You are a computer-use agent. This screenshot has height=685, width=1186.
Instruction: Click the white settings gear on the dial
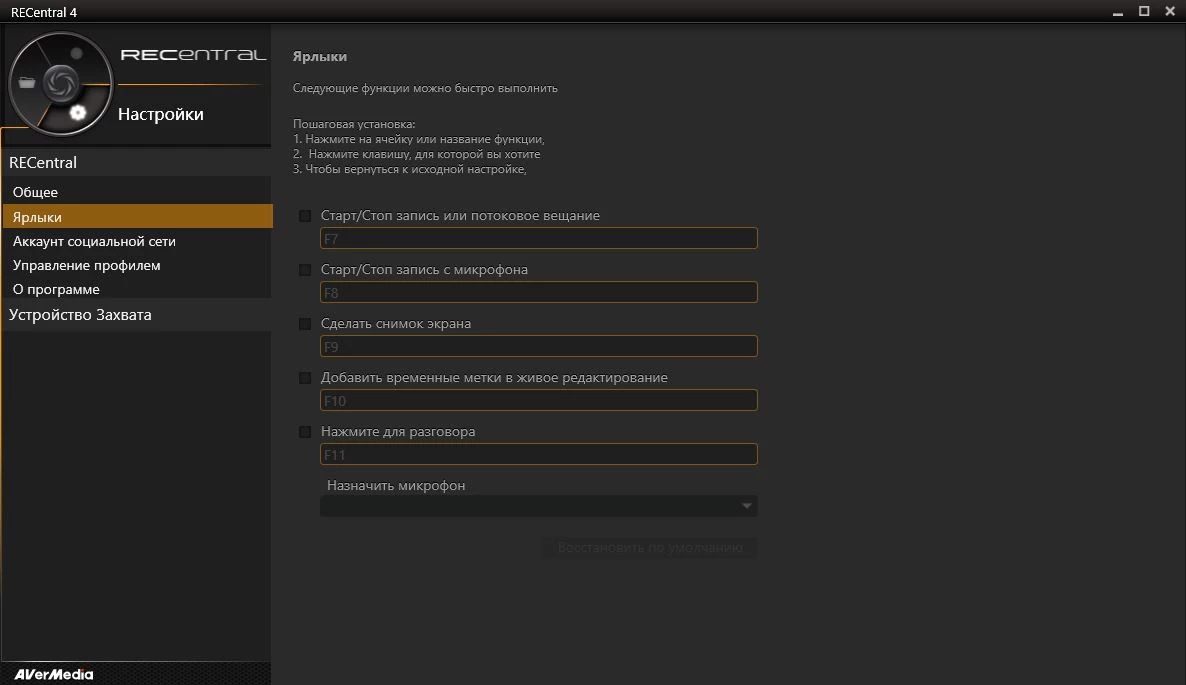[77, 113]
